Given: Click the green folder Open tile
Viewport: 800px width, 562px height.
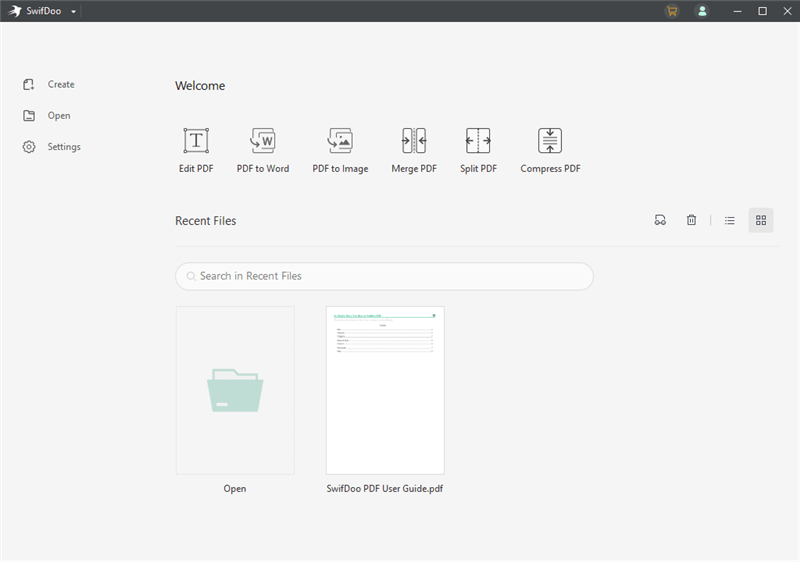Looking at the screenshot, I should (x=235, y=390).
